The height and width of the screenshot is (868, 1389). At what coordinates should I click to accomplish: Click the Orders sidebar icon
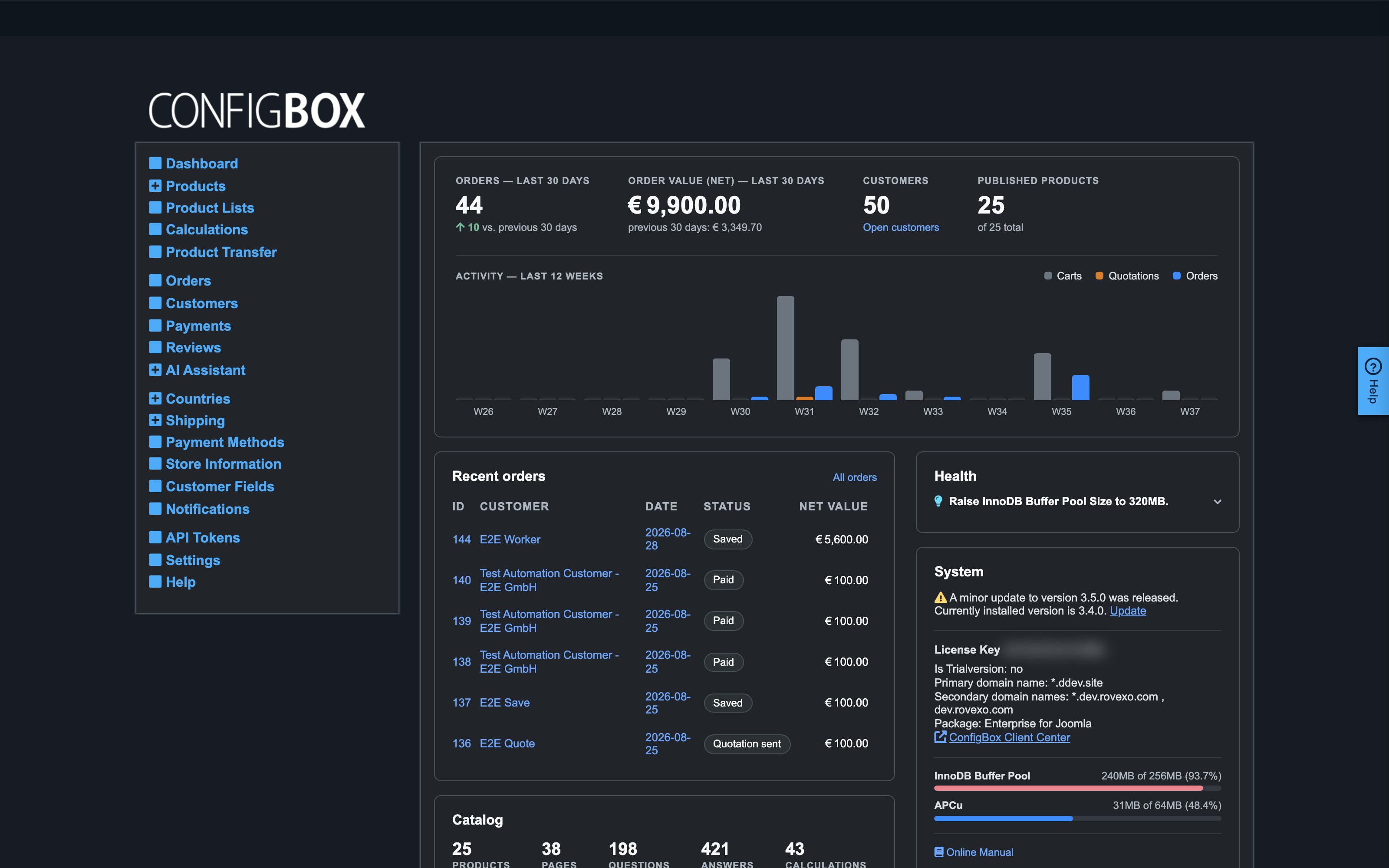coord(155,280)
